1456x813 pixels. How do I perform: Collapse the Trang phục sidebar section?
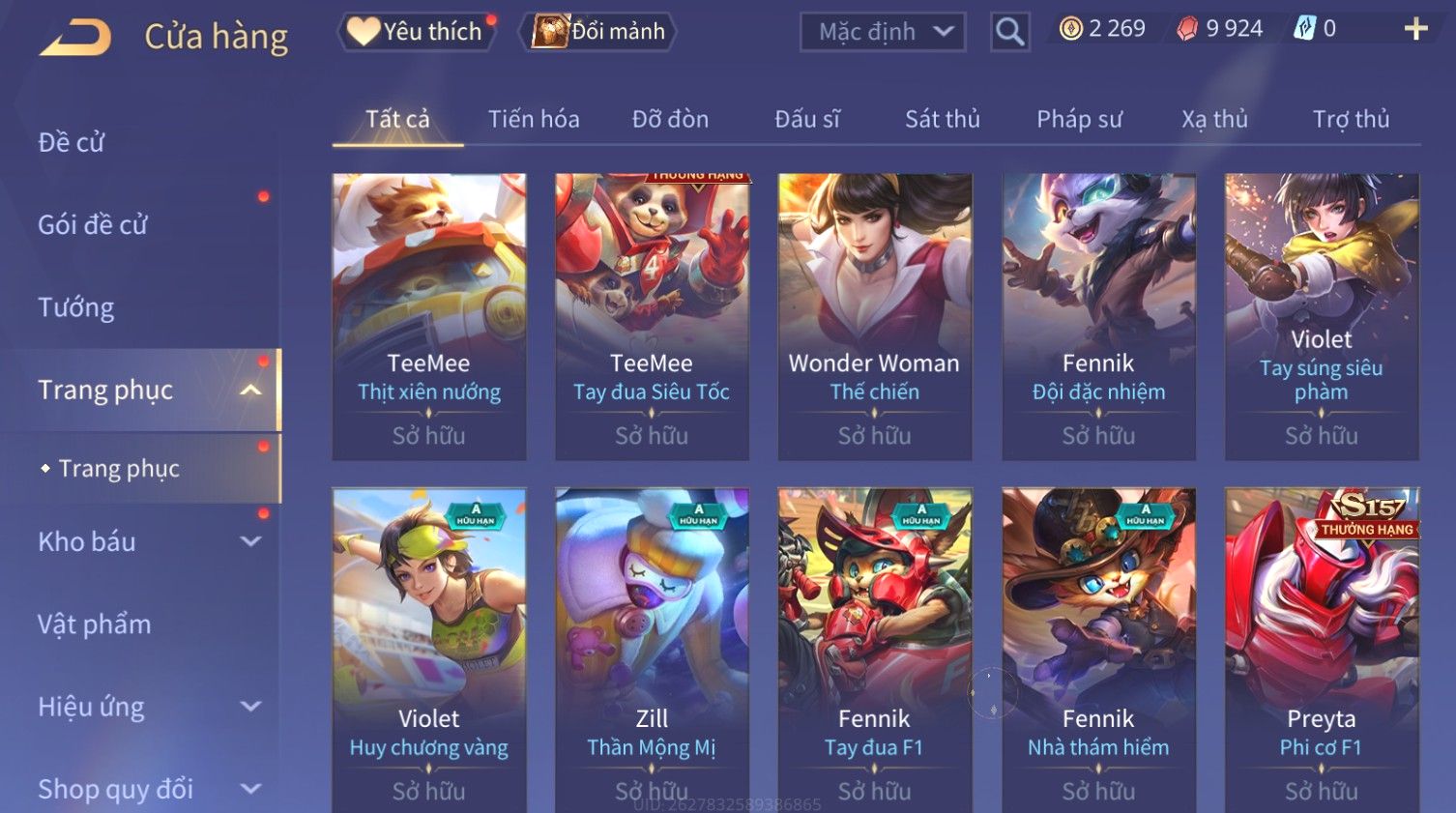(x=250, y=390)
